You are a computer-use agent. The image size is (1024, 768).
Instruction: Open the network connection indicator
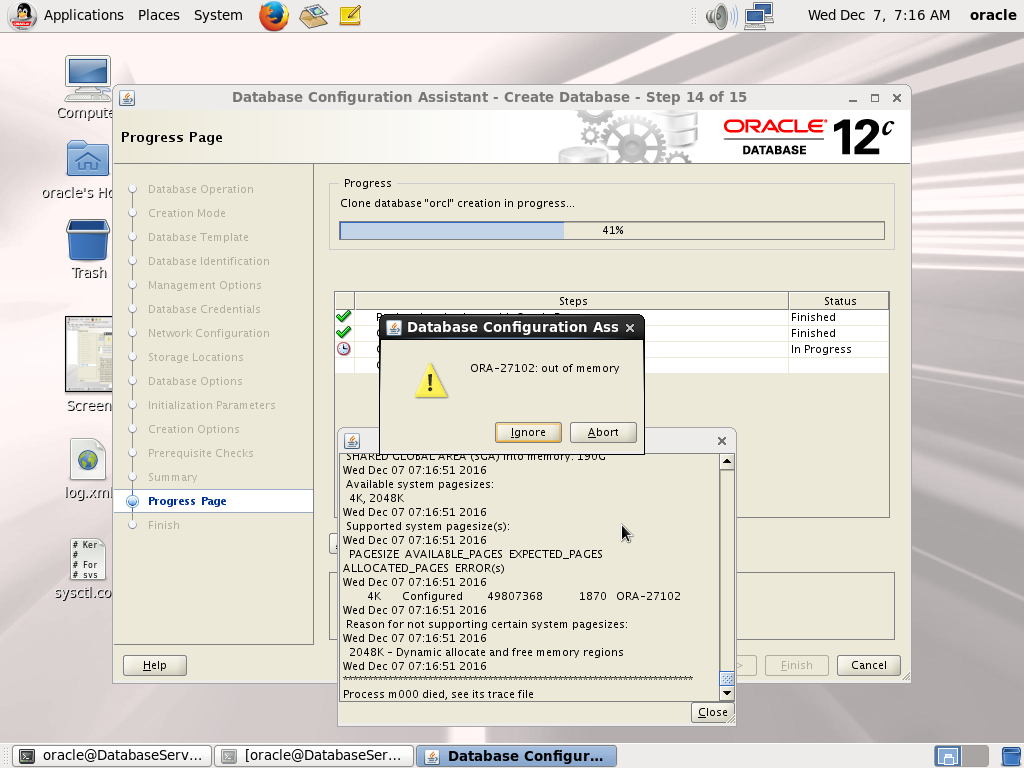point(759,15)
